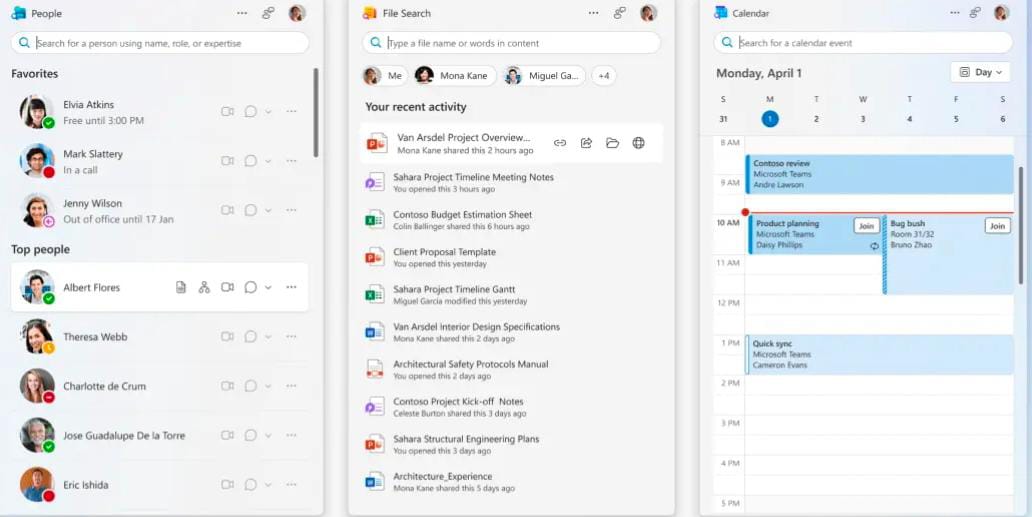The width and height of the screenshot is (1032, 517).
Task: Open Client Proposal Template file
Action: (x=511, y=257)
